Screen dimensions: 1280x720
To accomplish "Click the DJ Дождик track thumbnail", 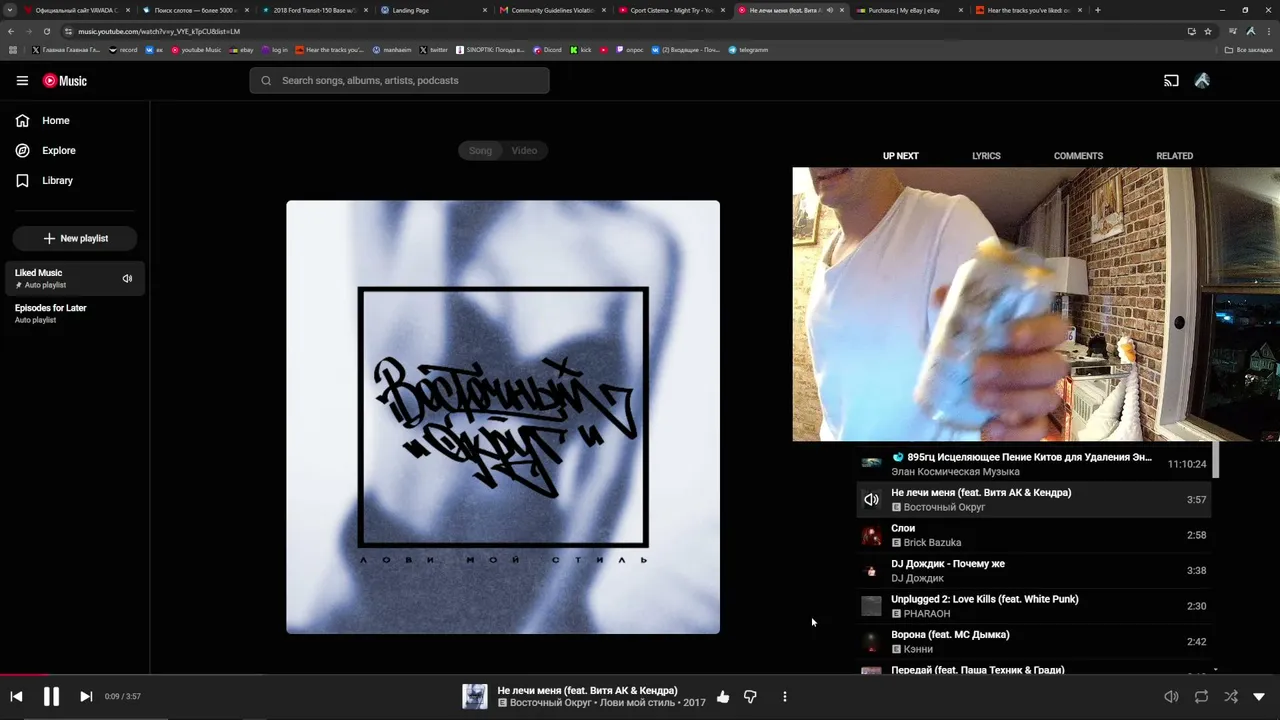I will [x=872, y=571].
